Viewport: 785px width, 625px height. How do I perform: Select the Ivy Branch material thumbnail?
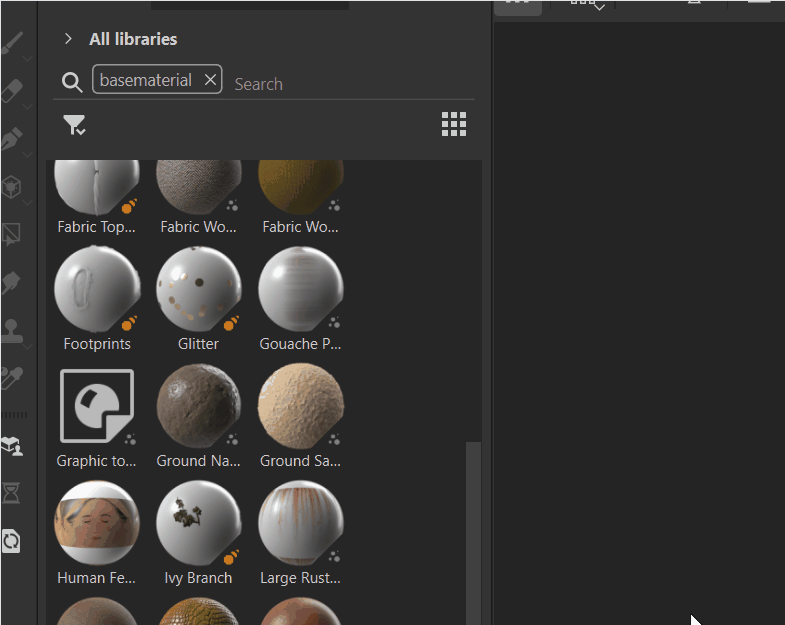tap(199, 523)
